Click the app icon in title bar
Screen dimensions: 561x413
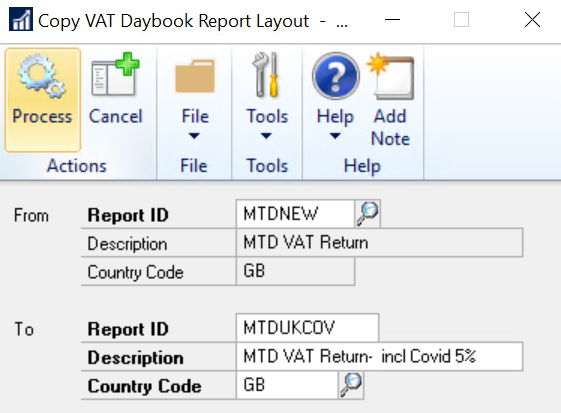tap(20, 19)
